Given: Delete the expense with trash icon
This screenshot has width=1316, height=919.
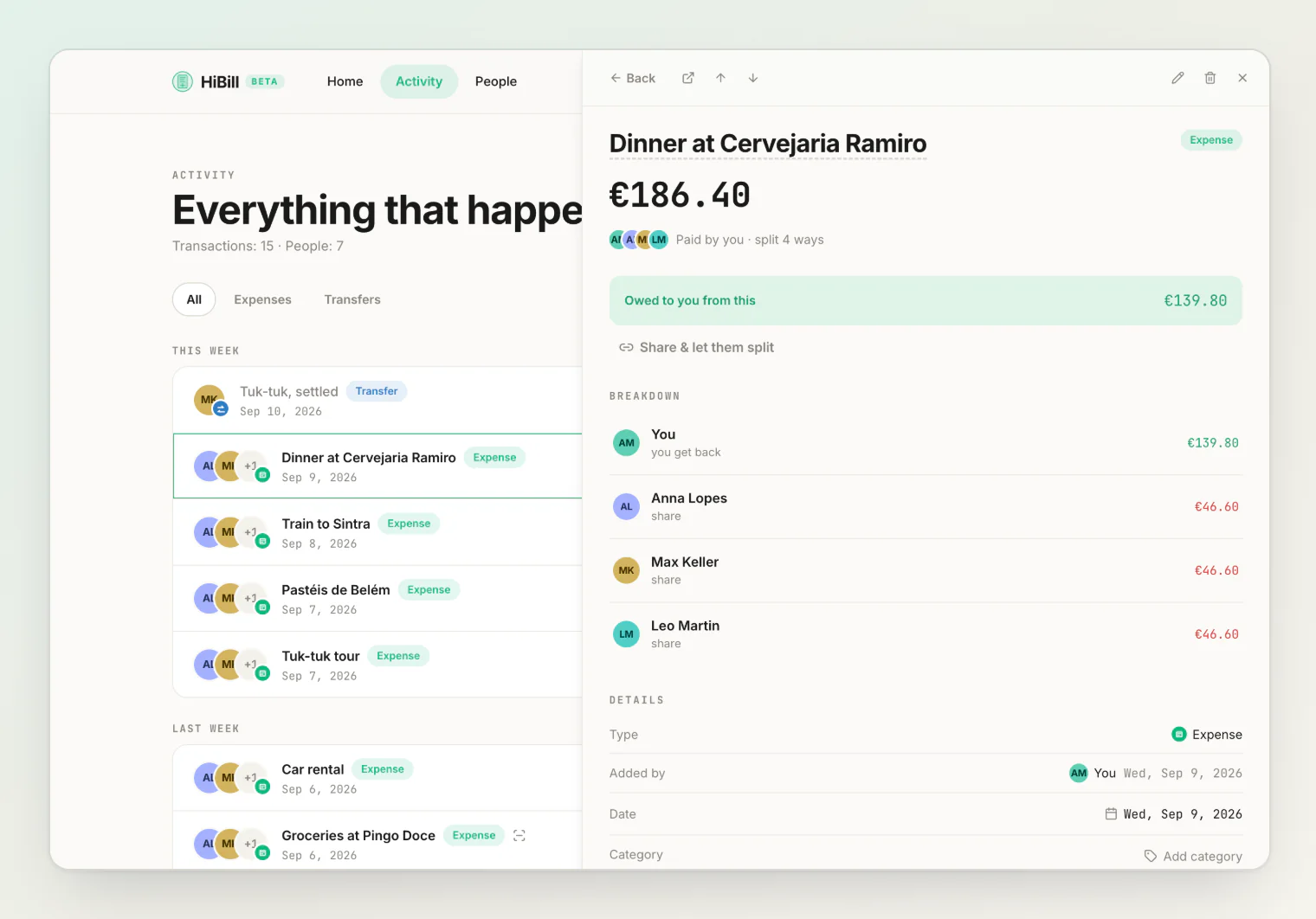Looking at the screenshot, I should 1210,78.
